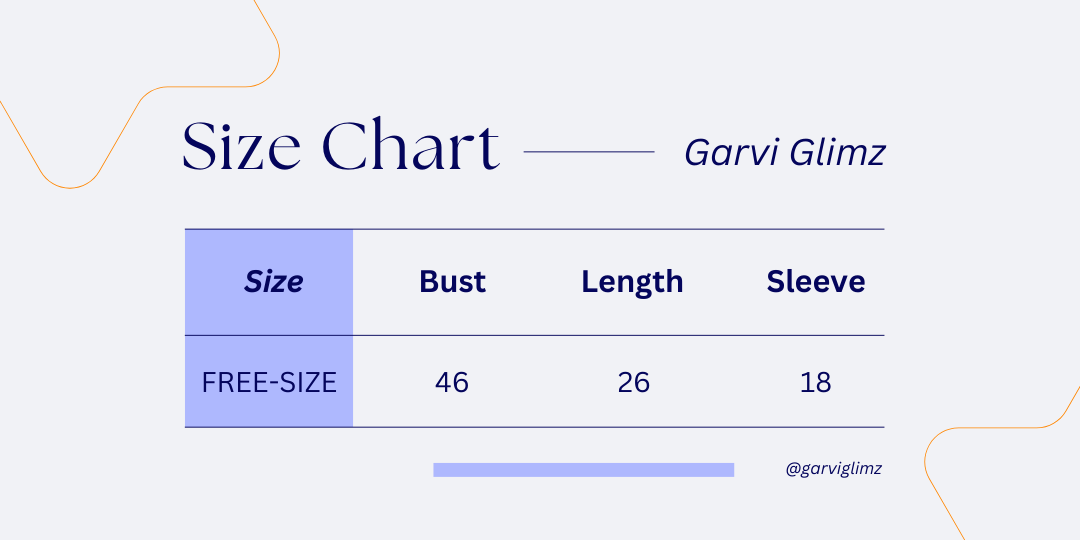Image resolution: width=1080 pixels, height=540 pixels.
Task: Click the divider line under the header row
Action: (618, 335)
